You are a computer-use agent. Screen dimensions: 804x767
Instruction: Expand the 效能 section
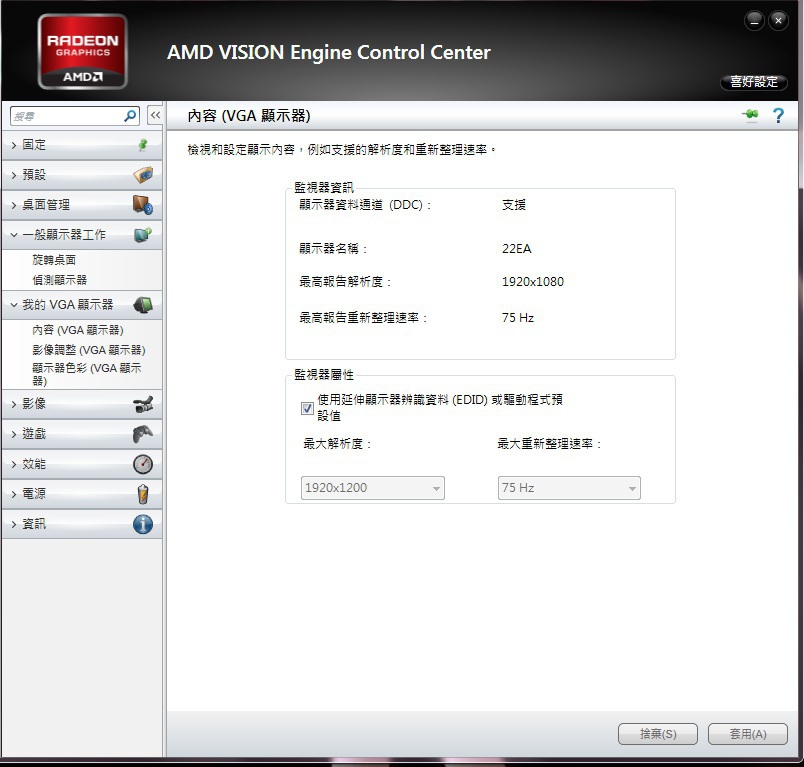click(82, 464)
